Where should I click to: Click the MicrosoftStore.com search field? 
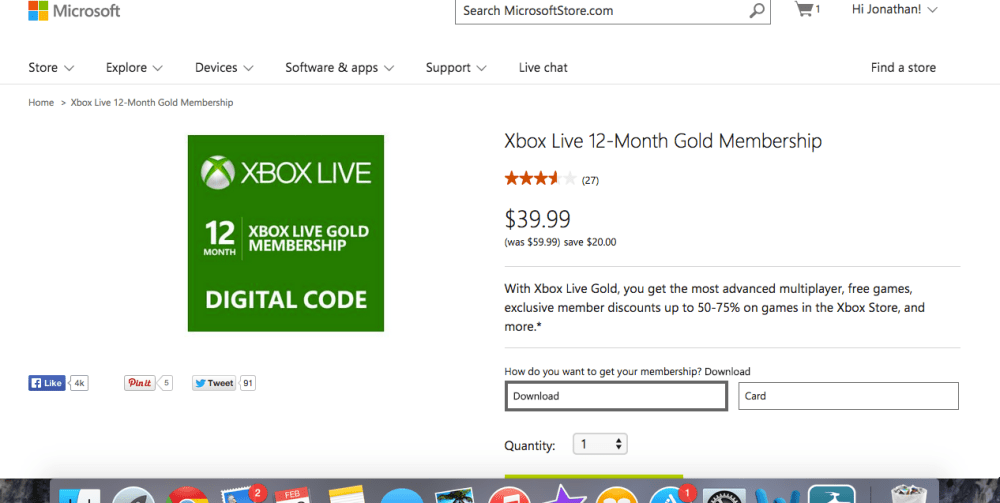(600, 11)
